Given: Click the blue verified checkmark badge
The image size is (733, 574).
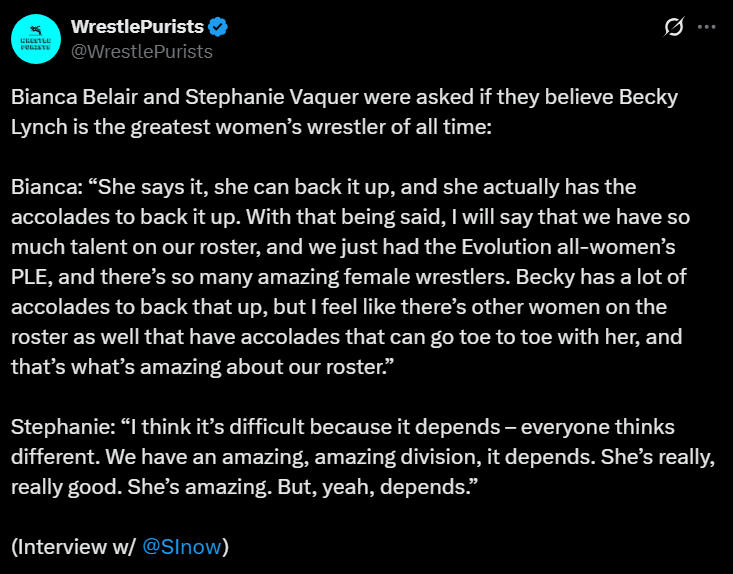Looking at the screenshot, I should 218,27.
